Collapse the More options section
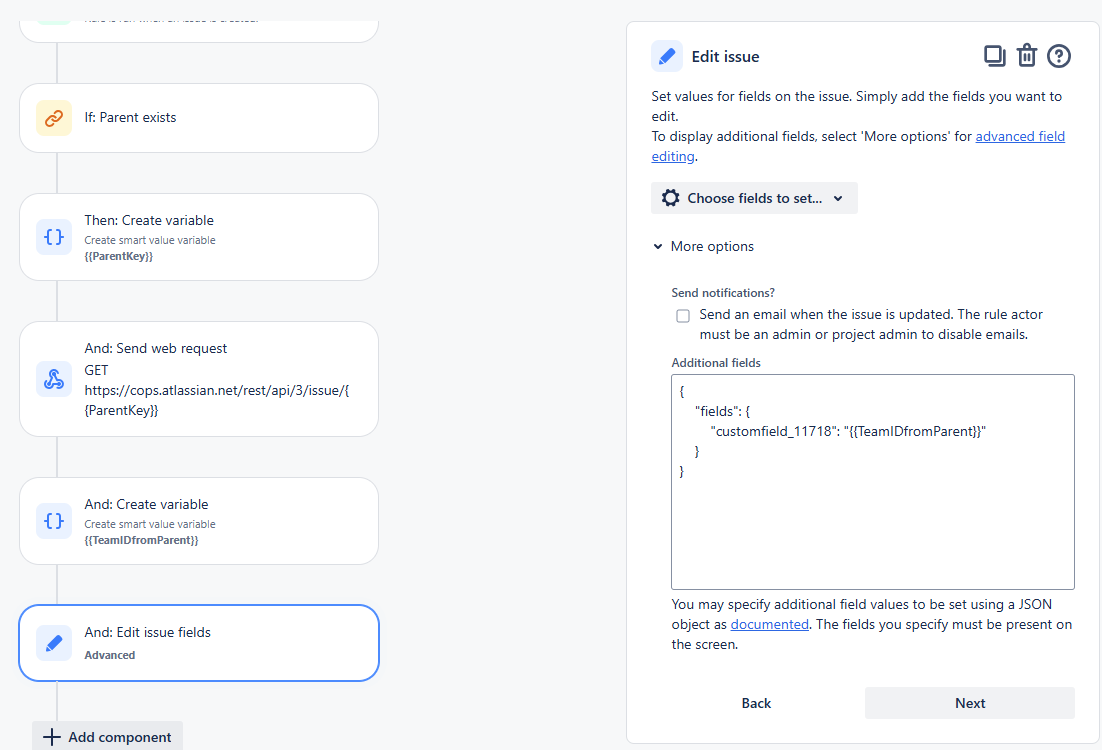1102x750 pixels. click(704, 246)
